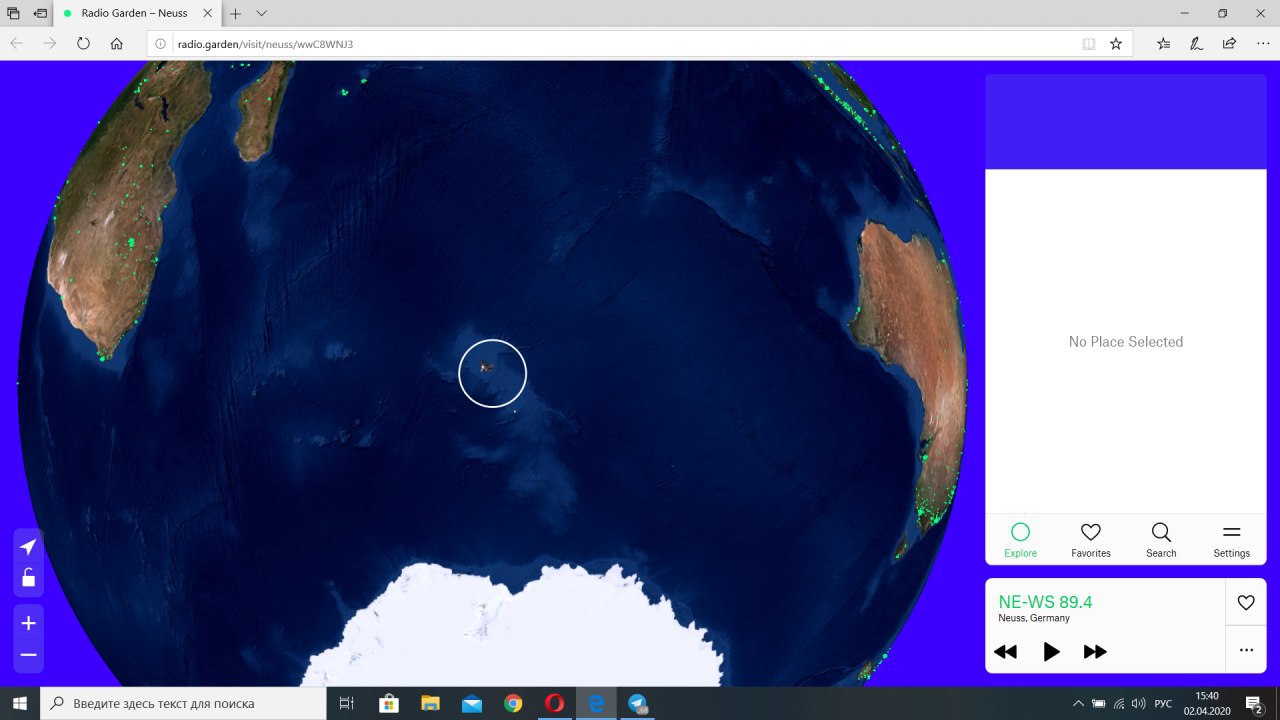Open the Windows Start menu
Image resolution: width=1280 pixels, height=720 pixels.
coord(20,704)
